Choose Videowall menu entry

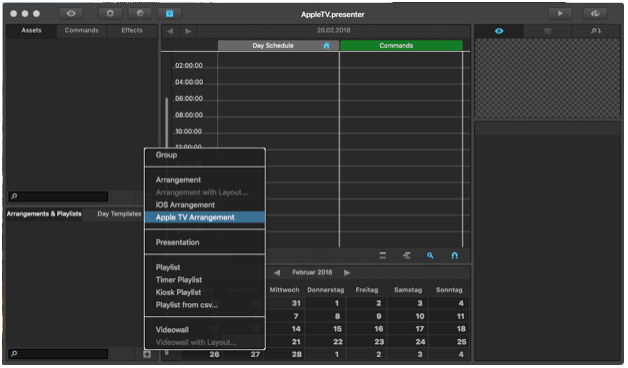coord(205,330)
